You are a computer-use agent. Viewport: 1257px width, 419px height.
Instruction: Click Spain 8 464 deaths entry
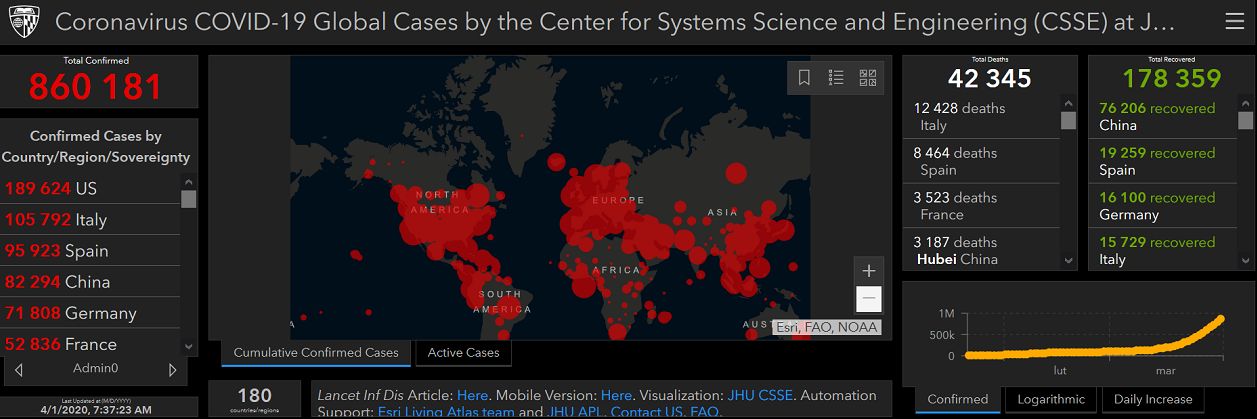tap(981, 161)
